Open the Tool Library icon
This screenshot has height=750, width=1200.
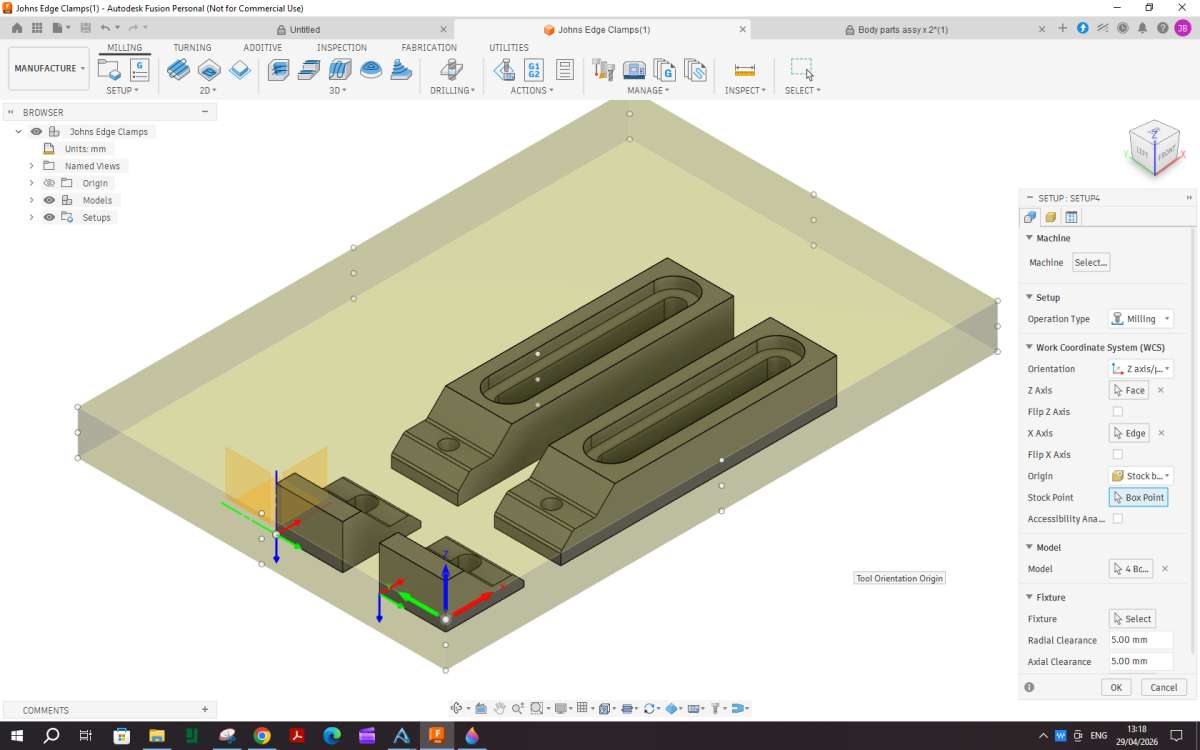tap(603, 69)
